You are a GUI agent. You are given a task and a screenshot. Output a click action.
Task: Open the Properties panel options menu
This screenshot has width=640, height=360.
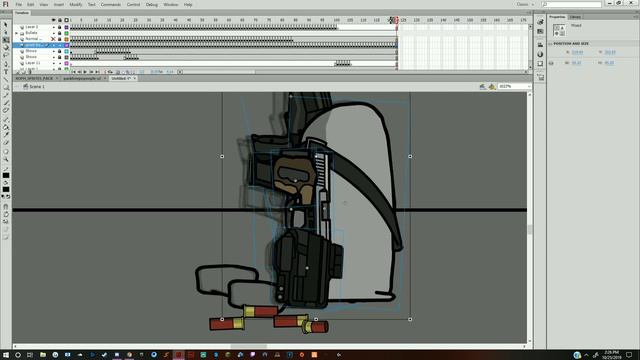[x=636, y=17]
